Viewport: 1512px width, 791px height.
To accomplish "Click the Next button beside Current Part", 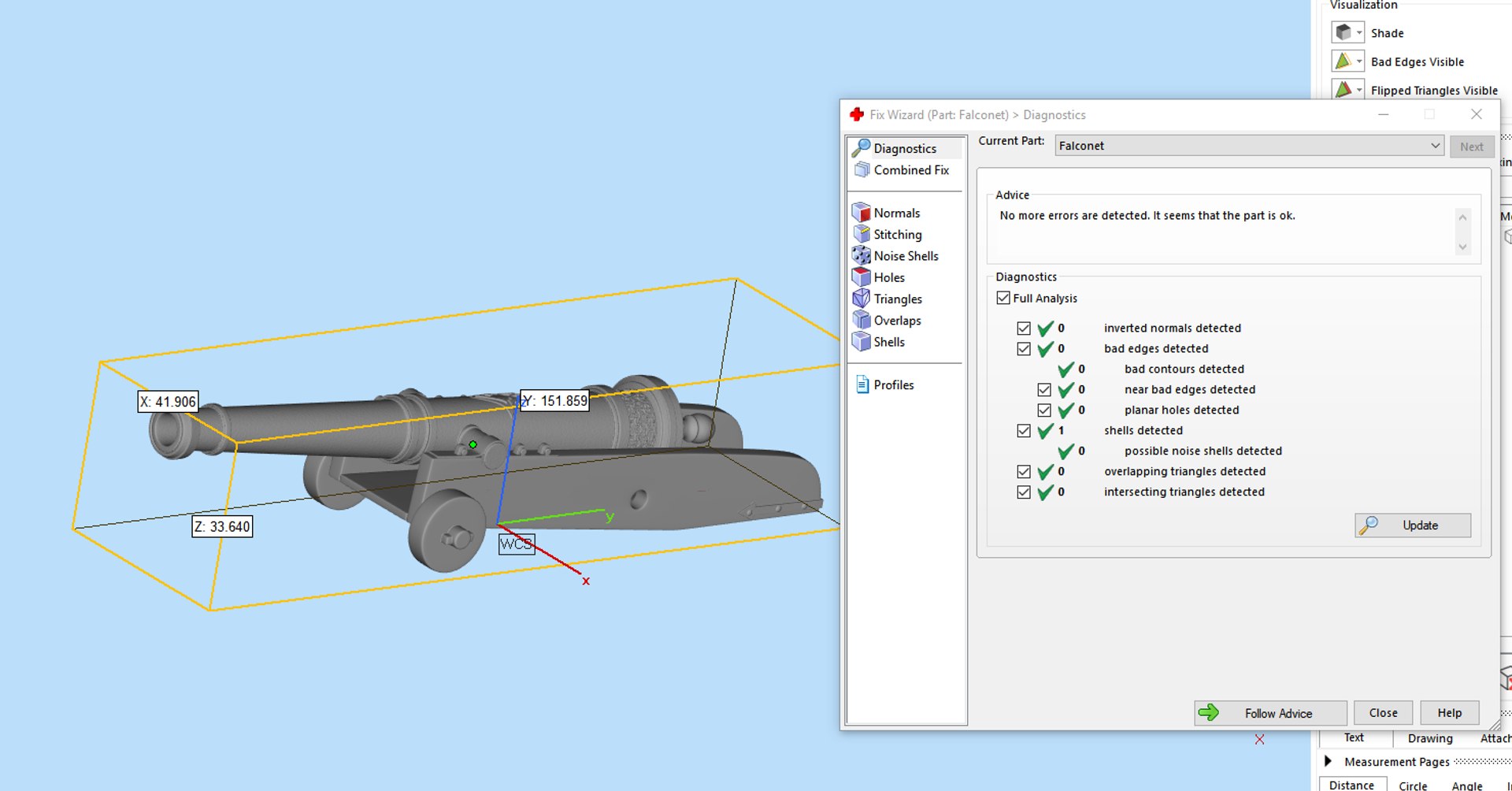I will [1471, 147].
